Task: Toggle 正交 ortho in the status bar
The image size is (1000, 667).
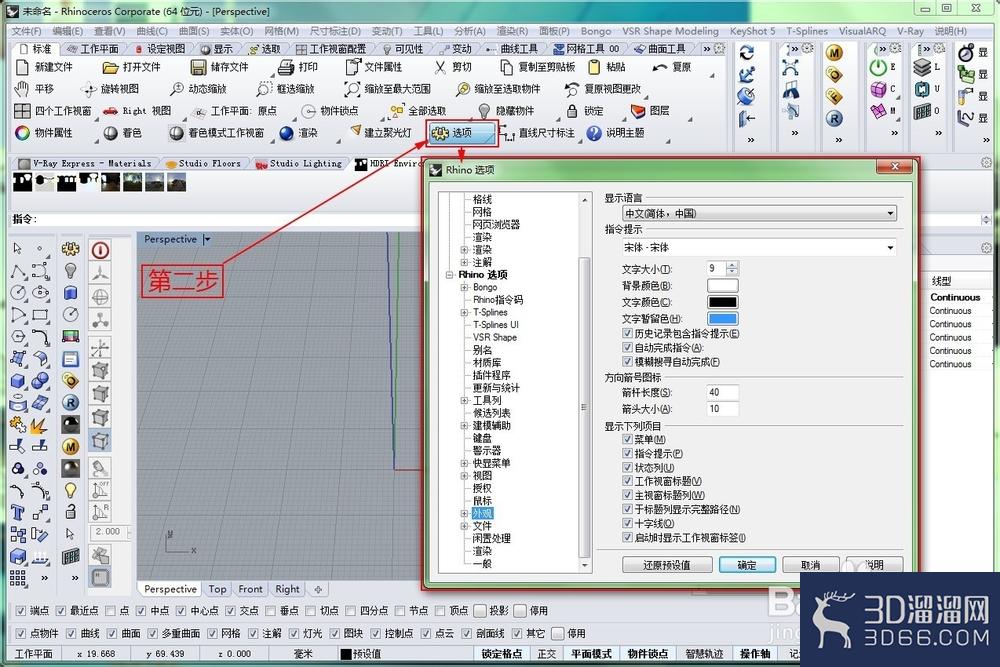Action: click(547, 654)
